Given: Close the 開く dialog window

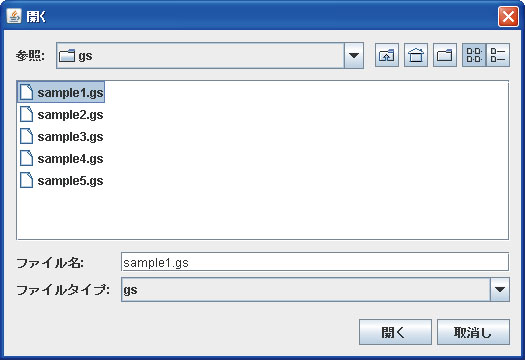Looking at the screenshot, I should tap(508, 16).
